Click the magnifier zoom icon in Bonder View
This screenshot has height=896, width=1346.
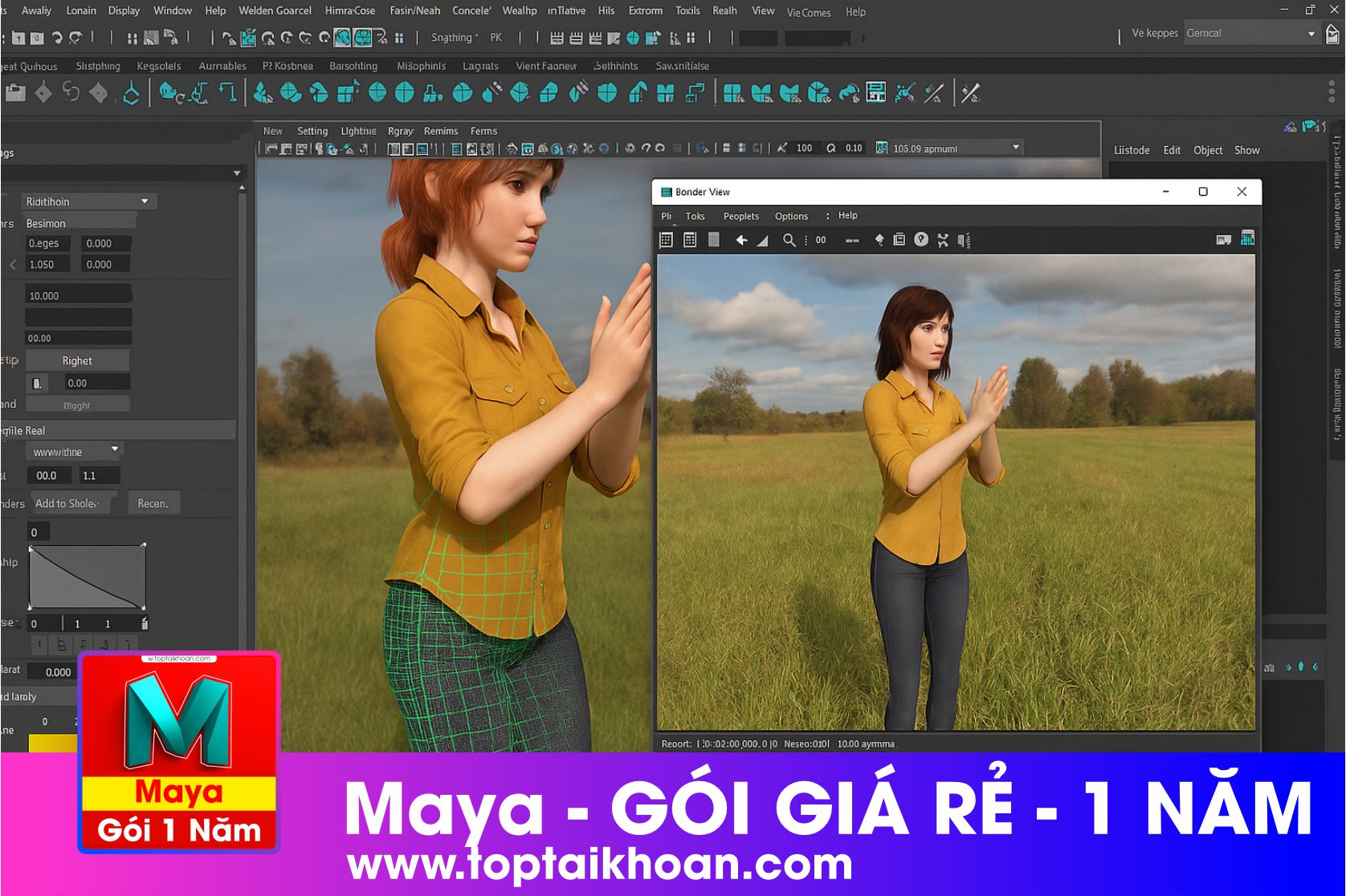[789, 239]
